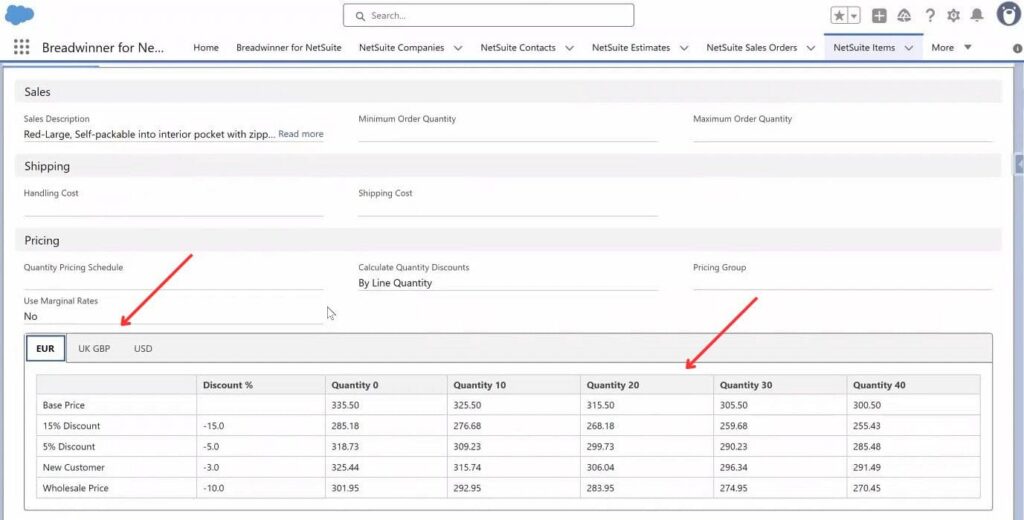Click the Quantity 20 column header
Viewport: 1024px width, 520px height.
[647, 385]
